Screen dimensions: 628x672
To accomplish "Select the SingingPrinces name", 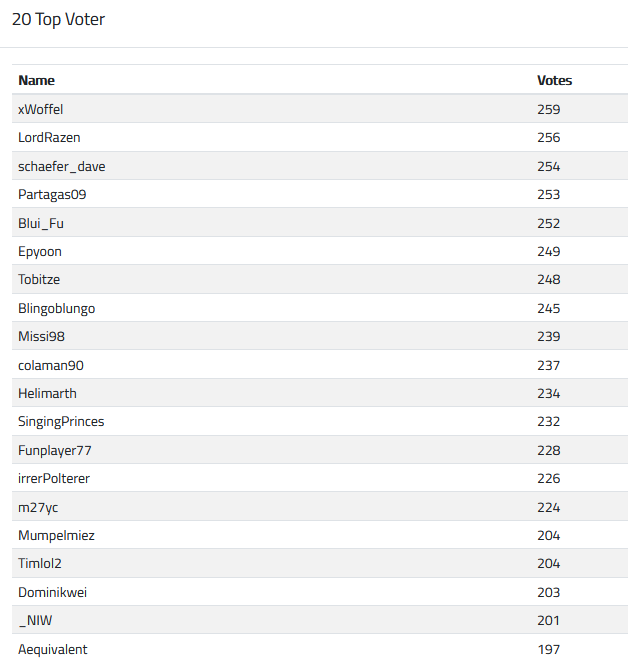I will [x=61, y=421].
